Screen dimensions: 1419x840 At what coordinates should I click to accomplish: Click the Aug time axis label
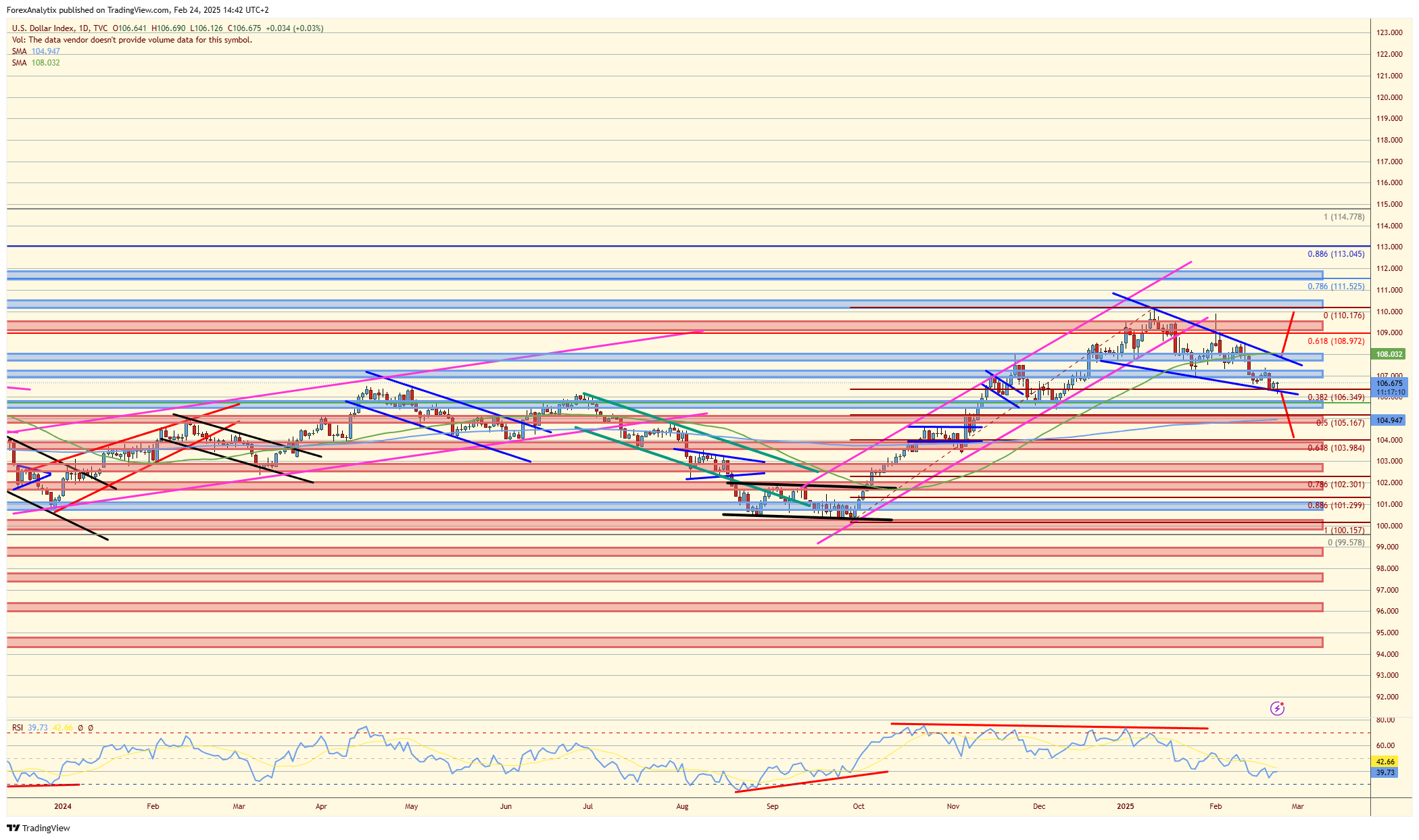(x=682, y=806)
